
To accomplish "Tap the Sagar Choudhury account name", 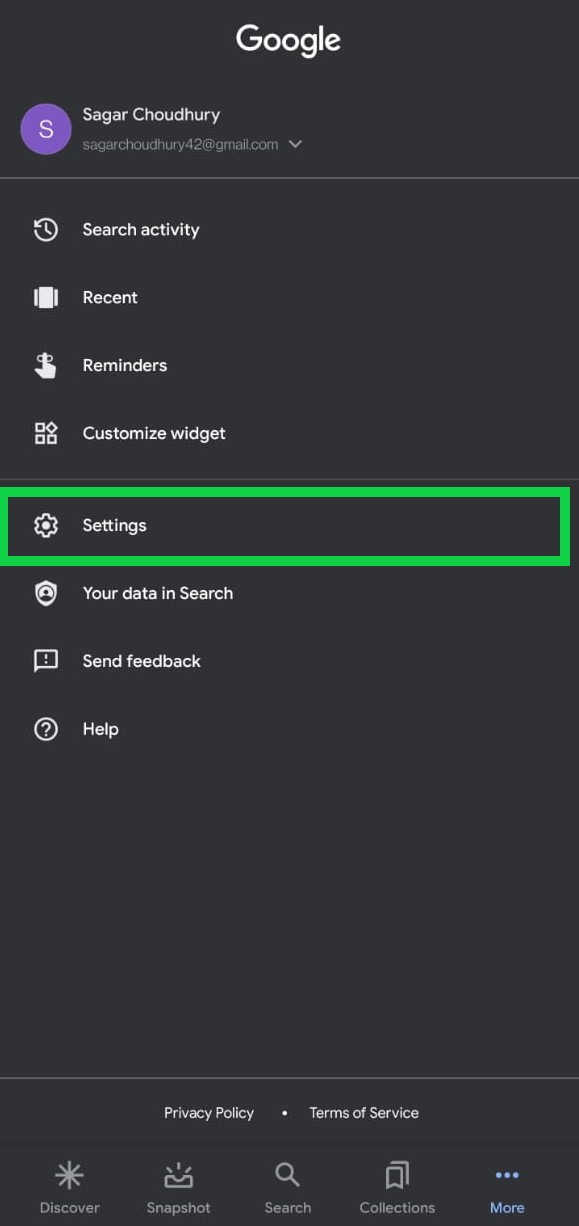I will [151, 115].
